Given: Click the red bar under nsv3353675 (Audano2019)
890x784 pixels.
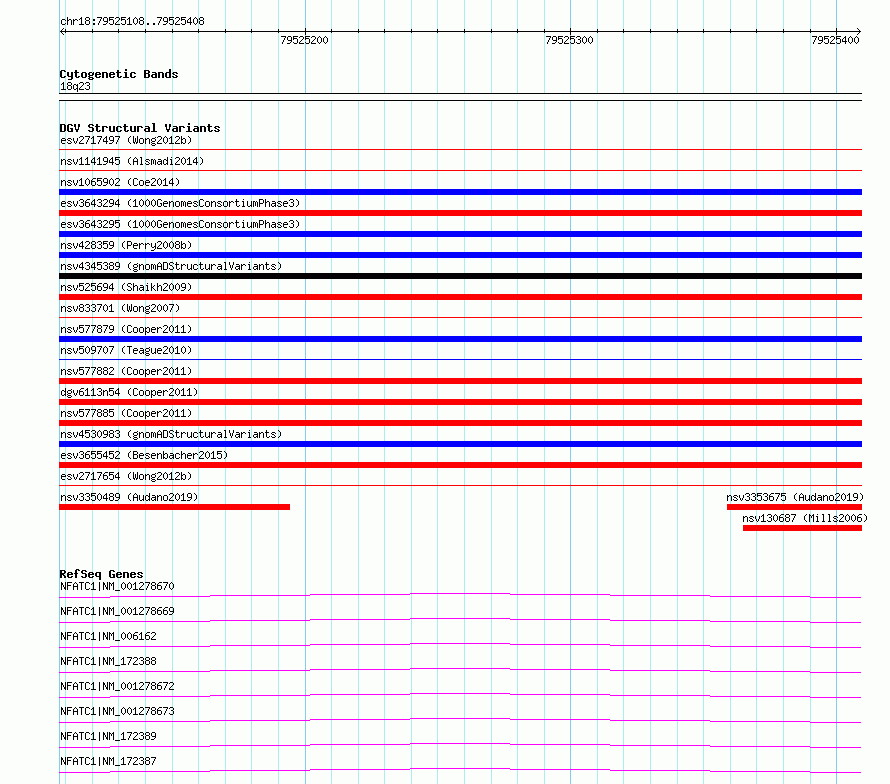Looking at the screenshot, I should [x=794, y=507].
